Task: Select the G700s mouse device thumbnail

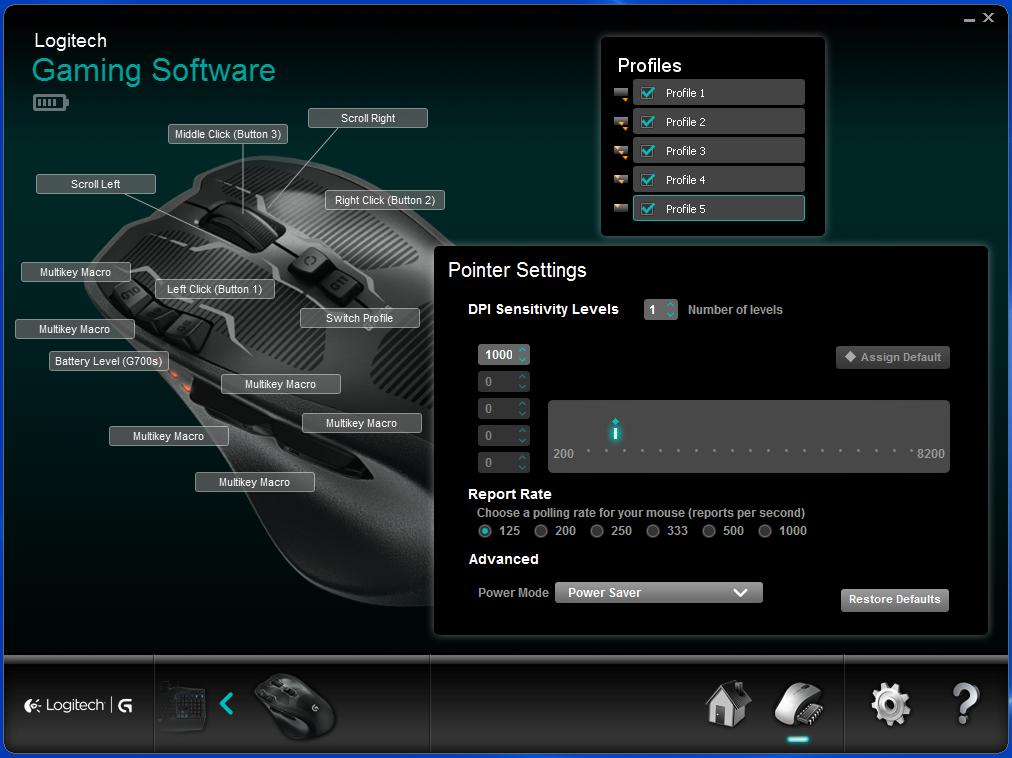Action: (294, 705)
